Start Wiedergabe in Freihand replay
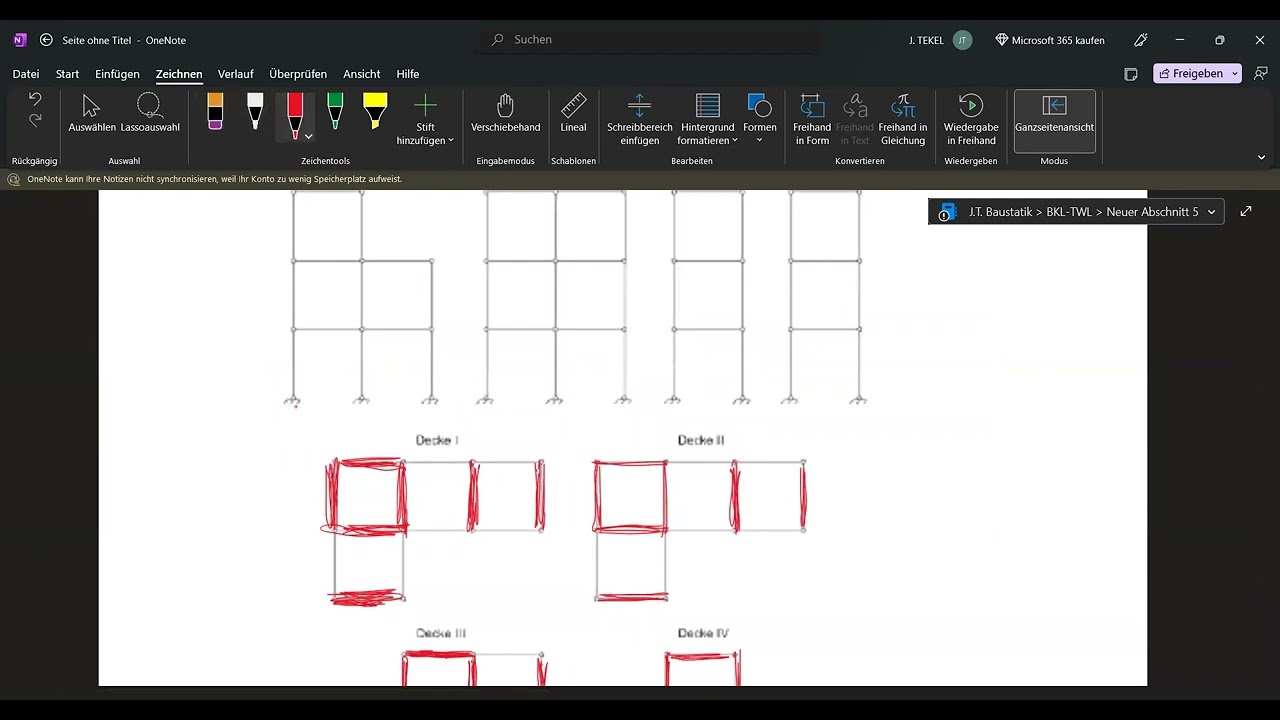This screenshot has width=1280, height=720. click(971, 120)
